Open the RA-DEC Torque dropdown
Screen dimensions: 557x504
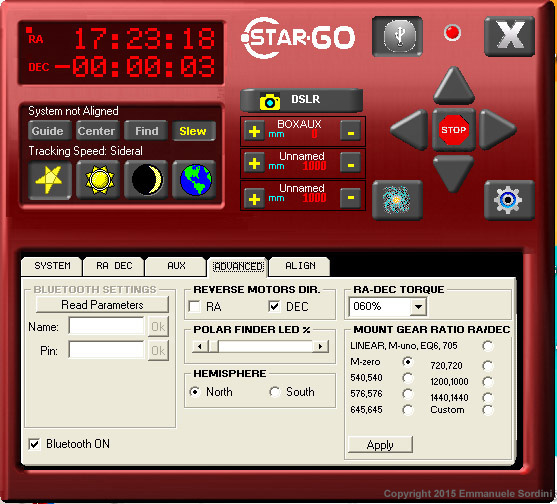[x=418, y=307]
